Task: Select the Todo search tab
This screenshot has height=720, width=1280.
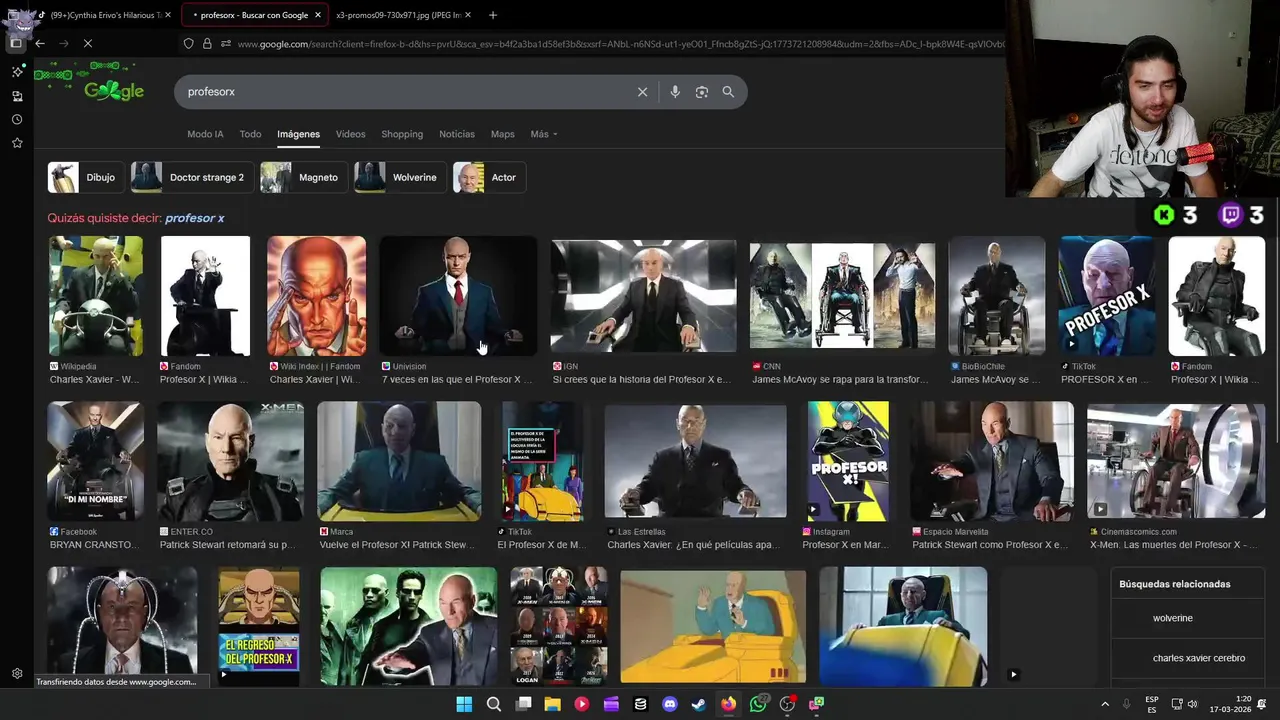Action: [250, 134]
